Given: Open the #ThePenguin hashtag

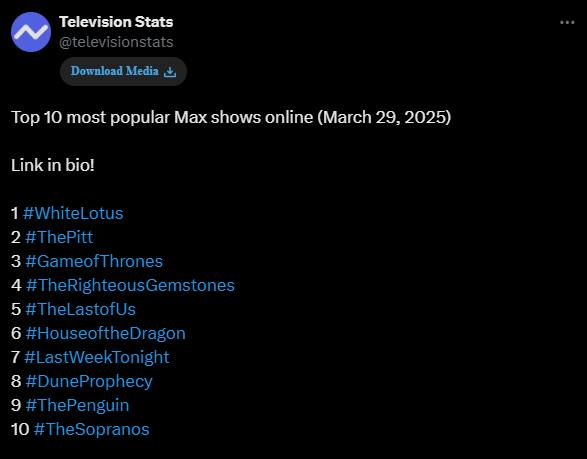Looking at the screenshot, I should [x=77, y=405].
